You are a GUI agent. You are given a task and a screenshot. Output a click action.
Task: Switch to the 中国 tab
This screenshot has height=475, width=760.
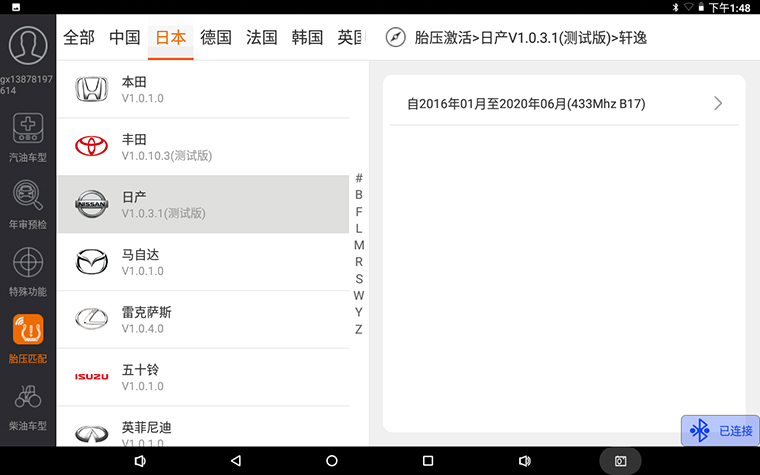125,37
